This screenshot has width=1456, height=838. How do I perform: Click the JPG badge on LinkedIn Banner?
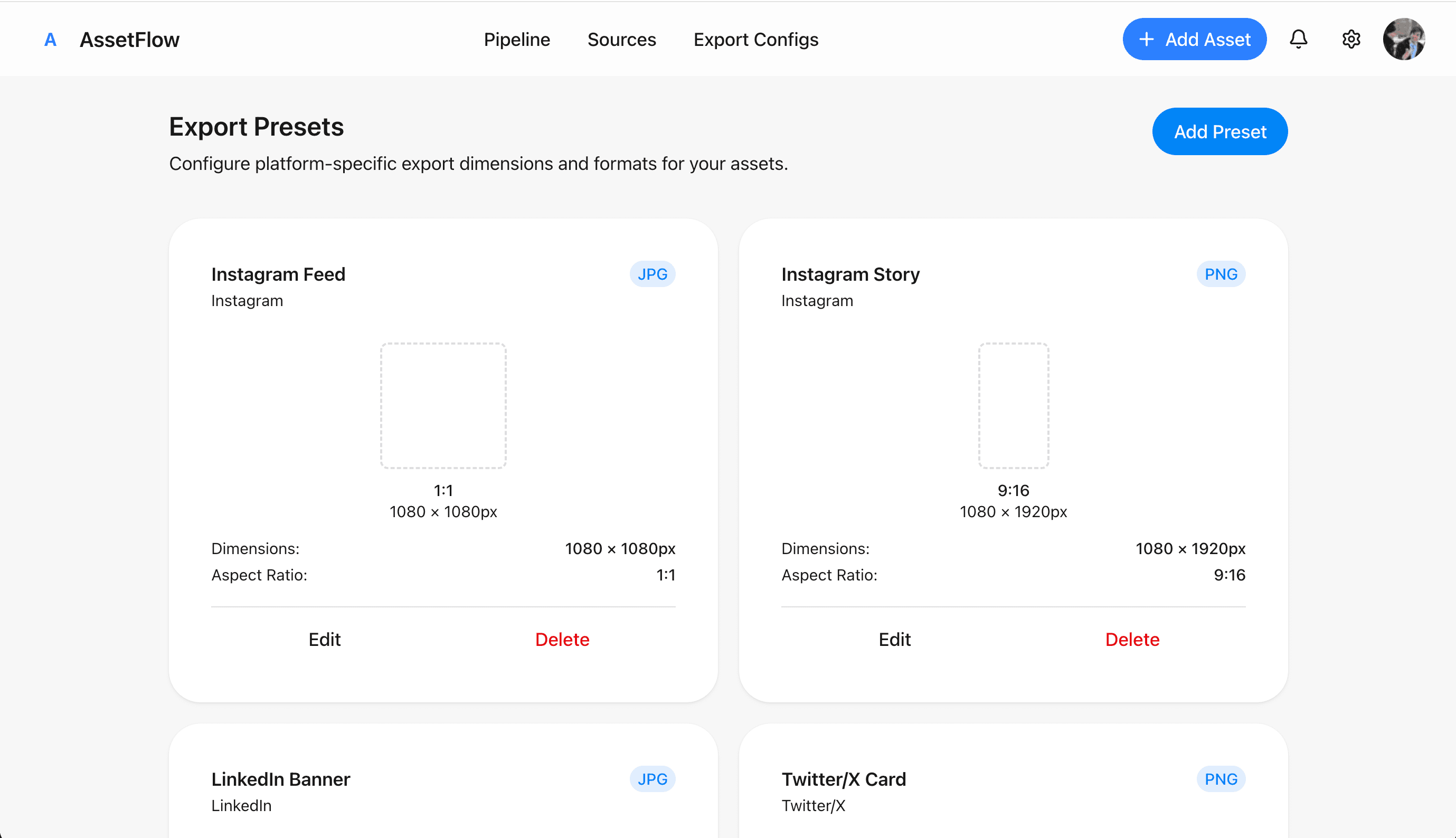(653, 779)
